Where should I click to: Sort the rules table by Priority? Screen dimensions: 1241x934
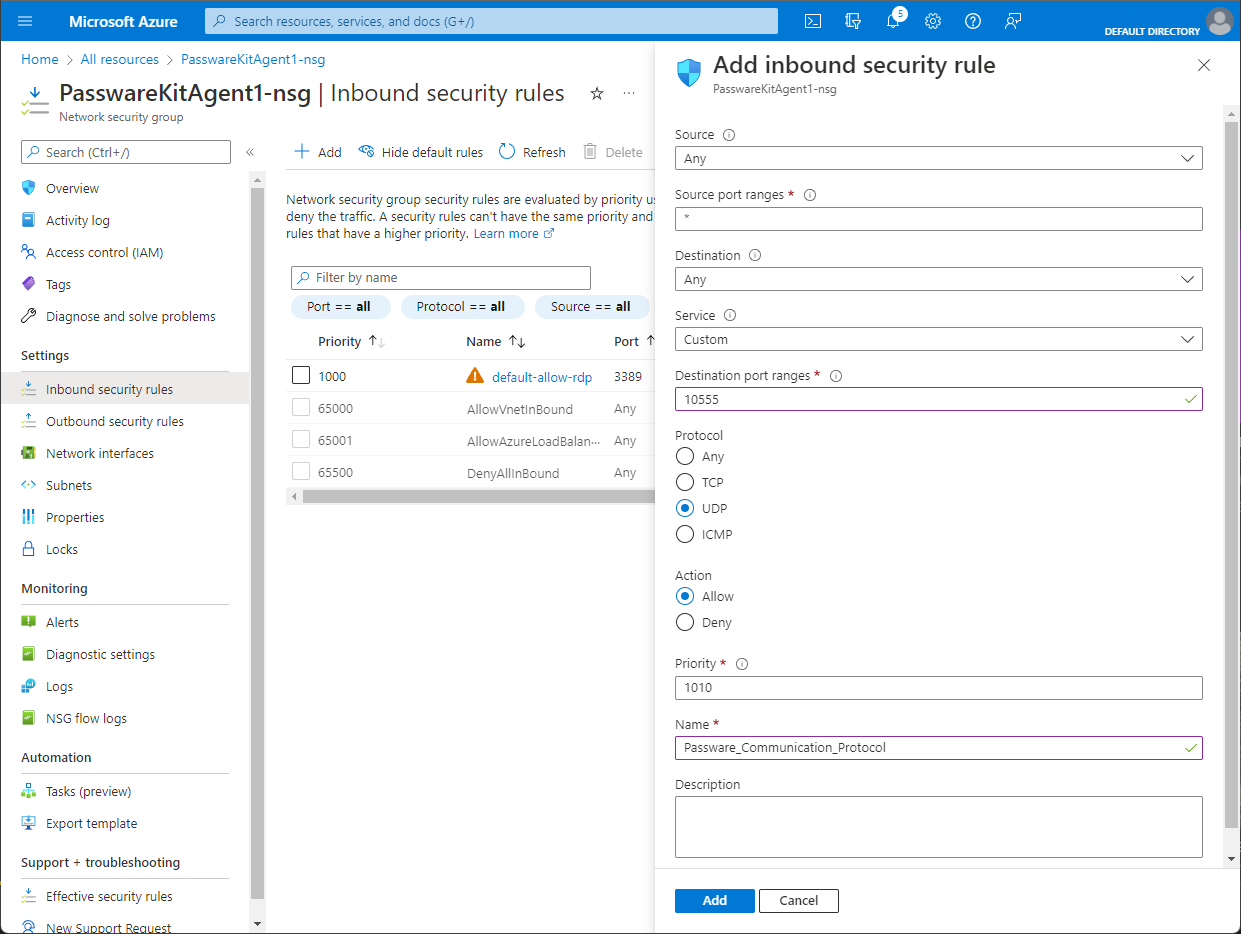[352, 342]
